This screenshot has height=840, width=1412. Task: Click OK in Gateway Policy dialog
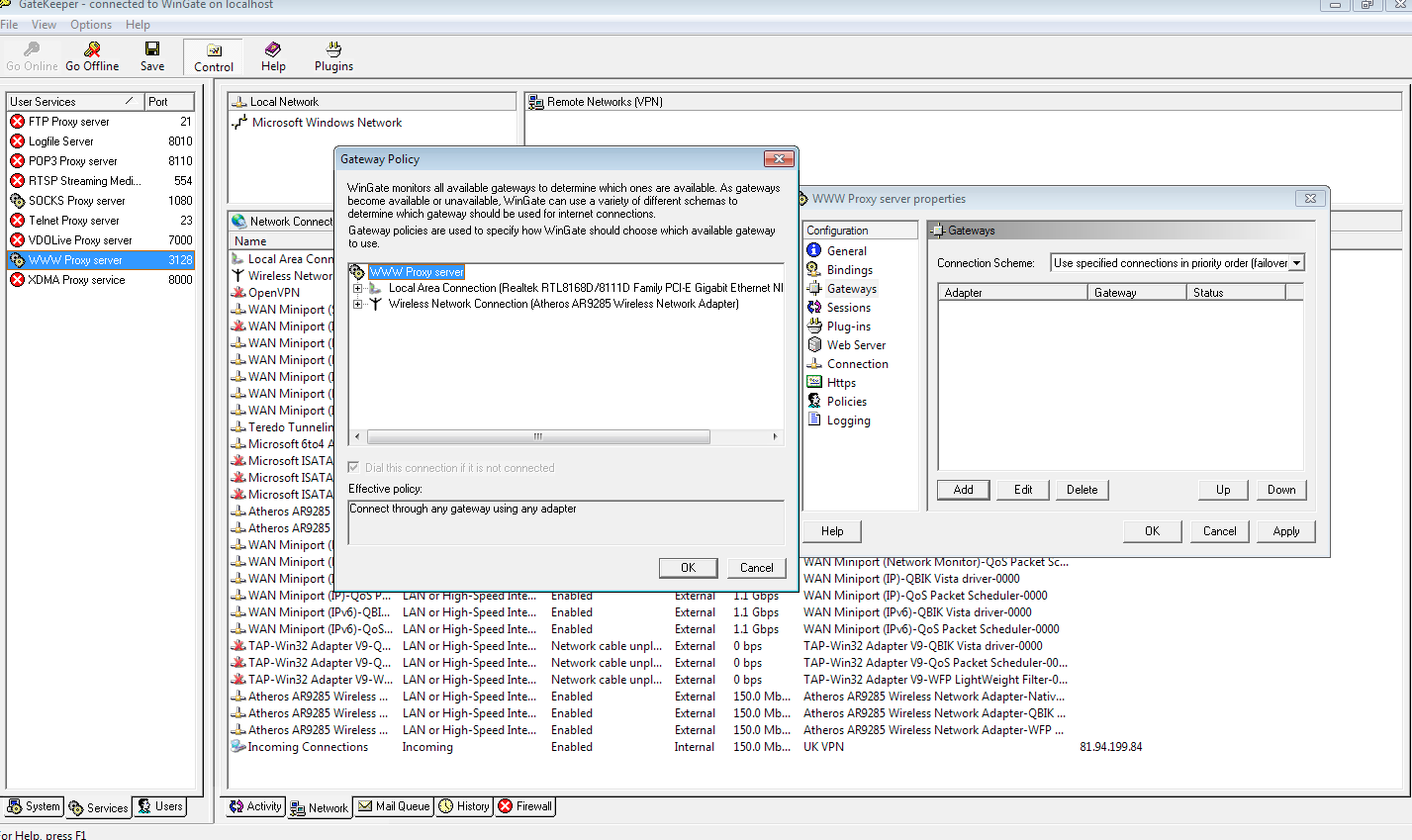(x=688, y=568)
